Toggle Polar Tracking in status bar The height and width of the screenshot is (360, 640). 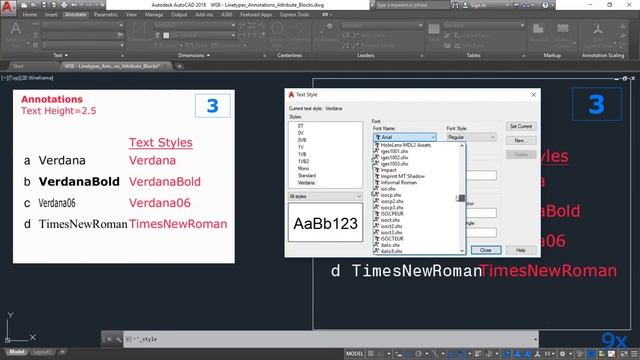coord(419,353)
